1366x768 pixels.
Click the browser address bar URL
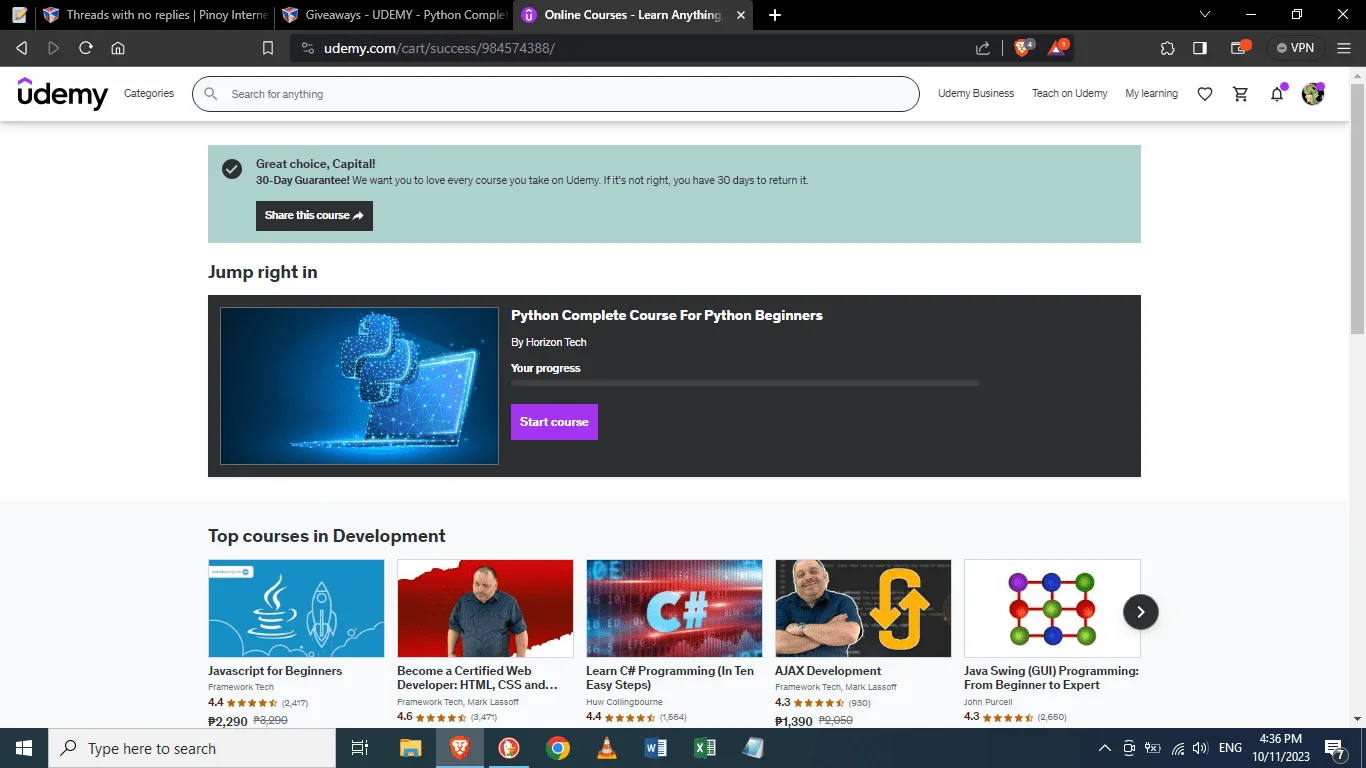439,48
